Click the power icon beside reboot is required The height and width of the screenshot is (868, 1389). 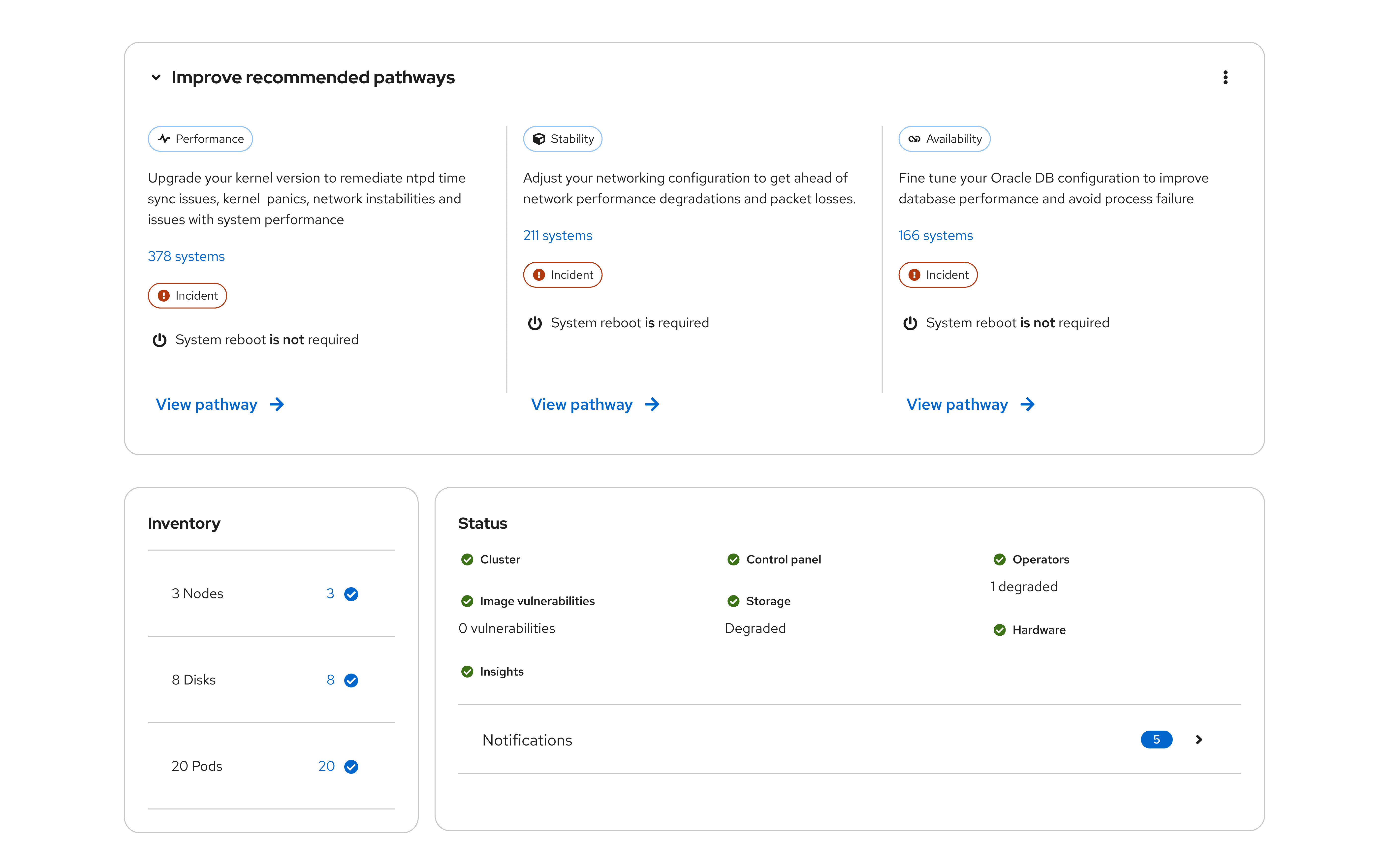click(534, 323)
